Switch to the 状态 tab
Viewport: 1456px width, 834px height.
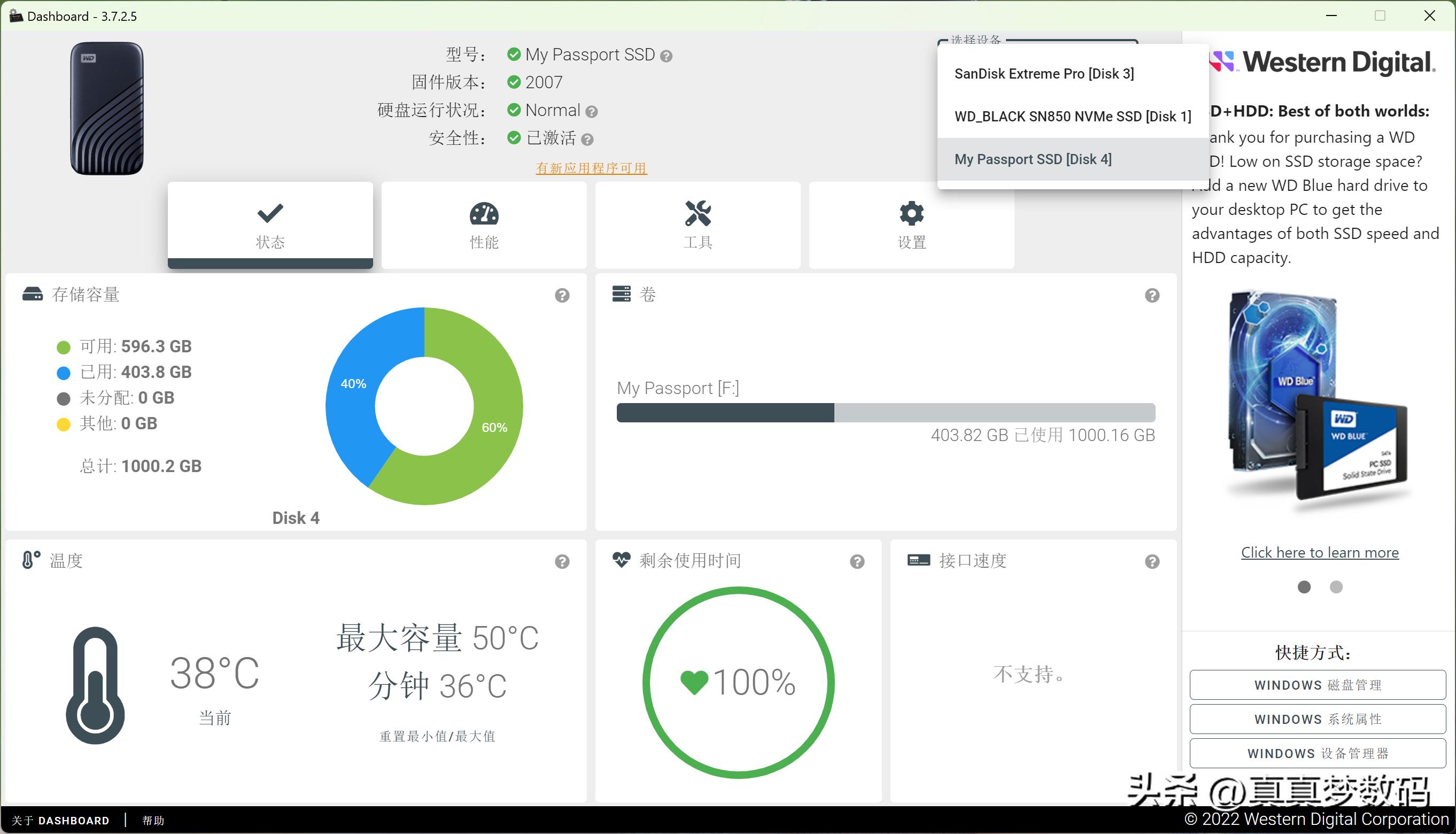click(270, 223)
